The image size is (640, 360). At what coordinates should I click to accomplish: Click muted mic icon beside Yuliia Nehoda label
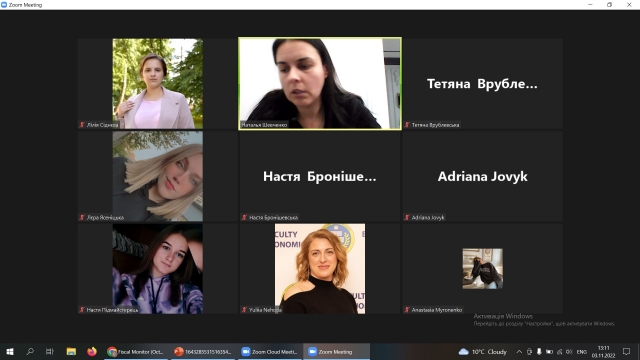(x=244, y=310)
